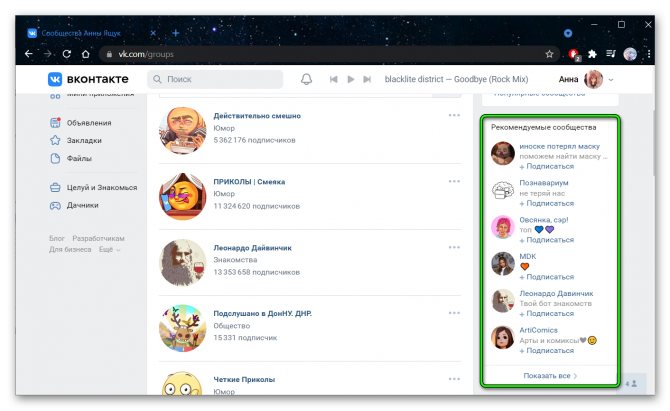Open the Действительно смешно community
This screenshot has width=670, height=411.
pos(257,116)
